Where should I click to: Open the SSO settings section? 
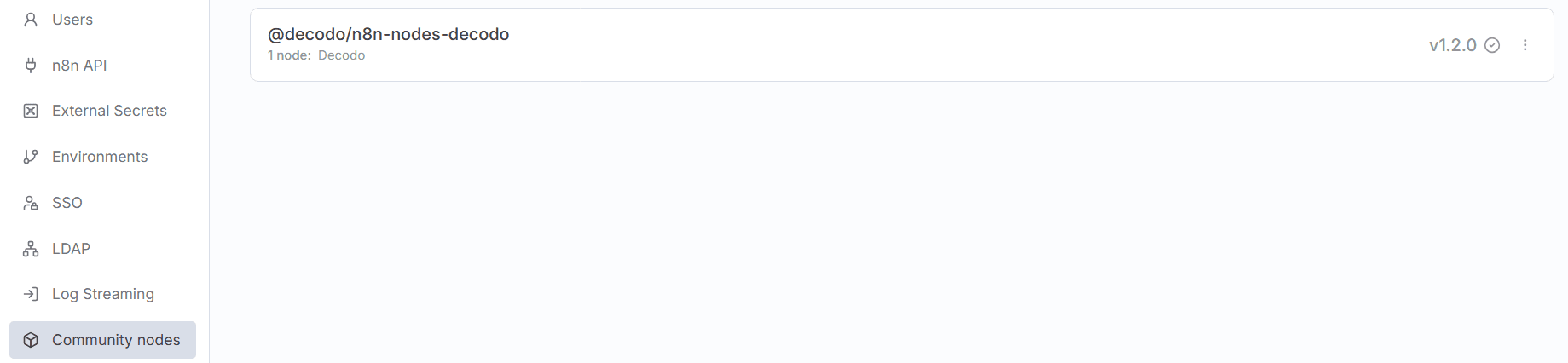coord(67,203)
